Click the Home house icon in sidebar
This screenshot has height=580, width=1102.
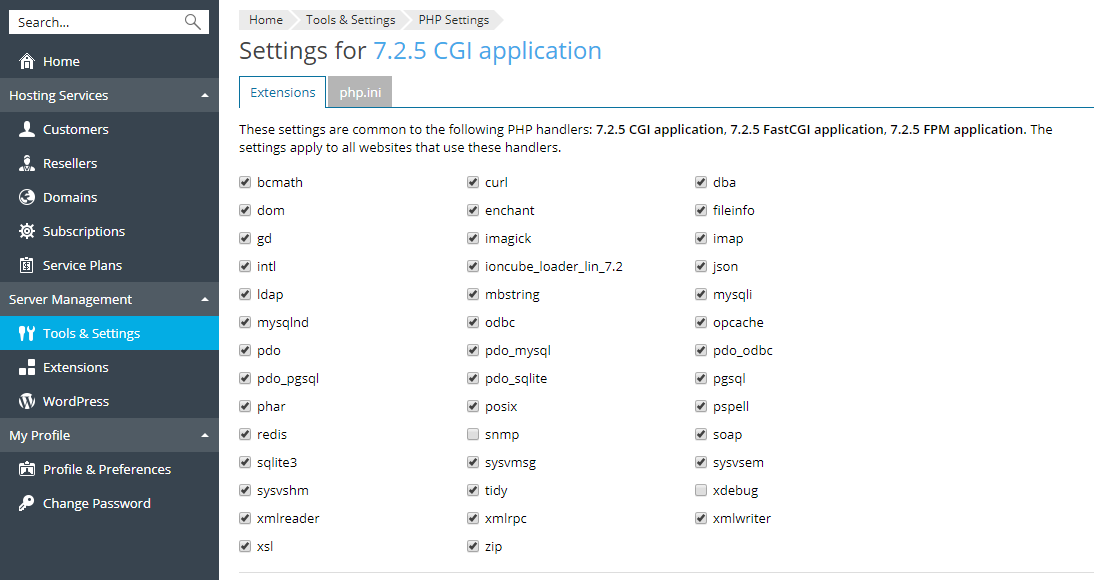[27, 62]
